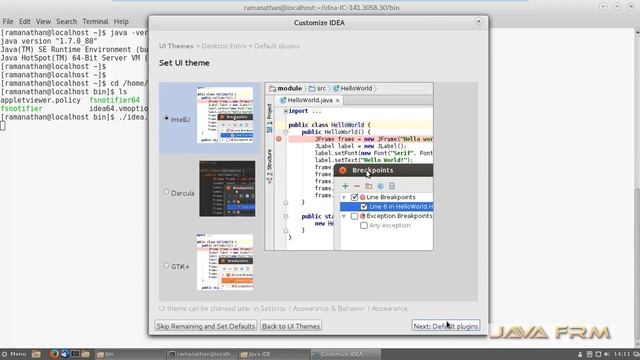
Task: Switch to Customize IDEA taskbar window
Action: (345, 354)
